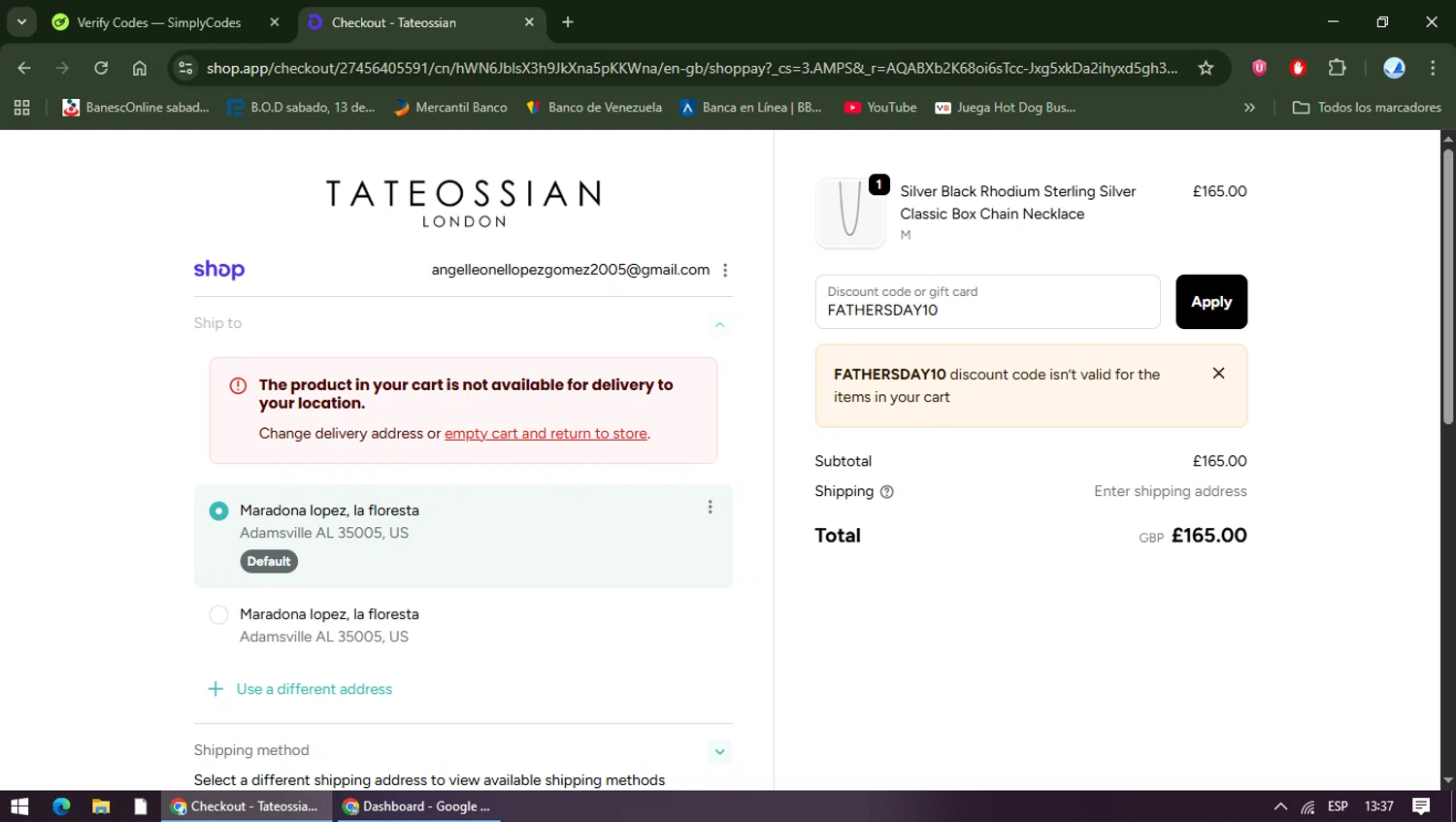This screenshot has width=1456, height=822.
Task: Switch to Dashboard - Google taskbar window
Action: tap(418, 806)
